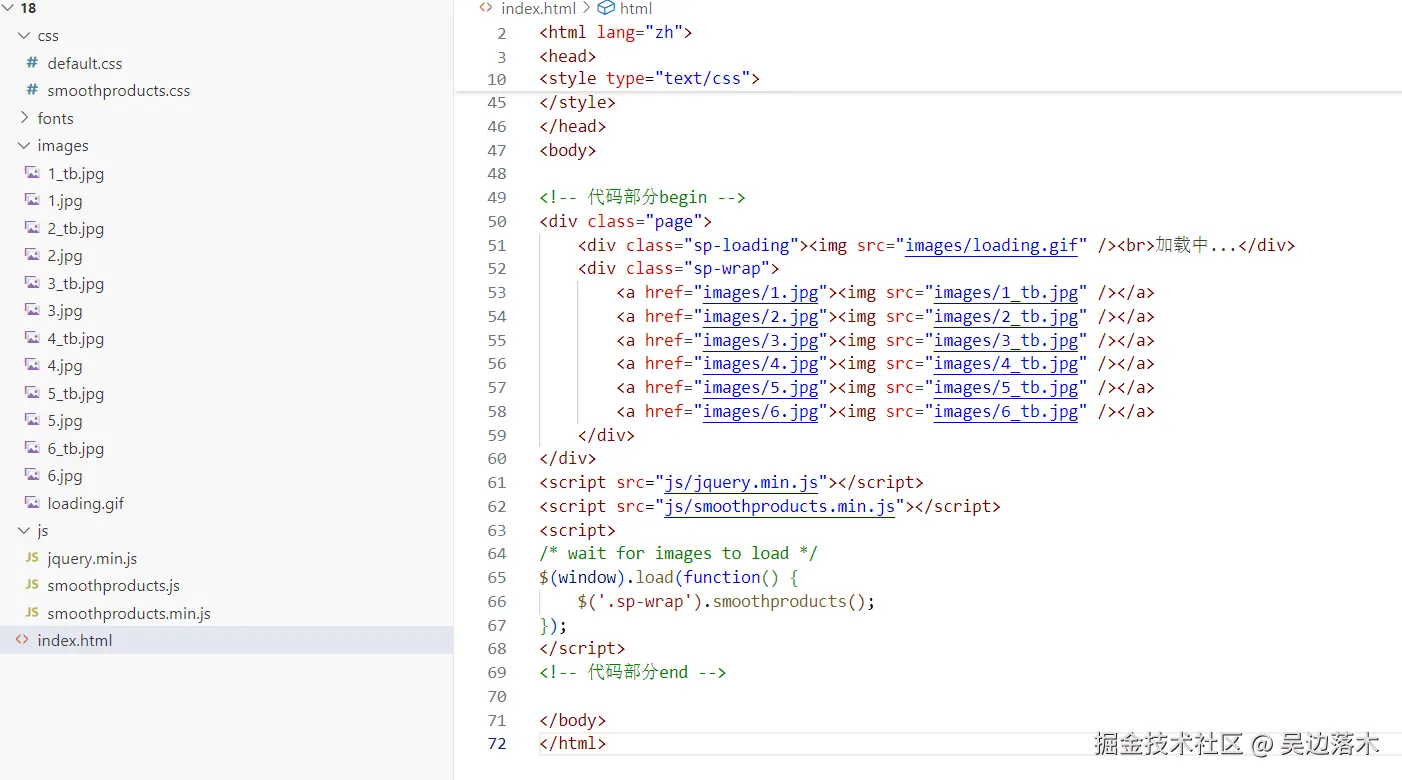The image size is (1402, 780).
Task: Follow the js/jquery.min.js link
Action: click(741, 482)
